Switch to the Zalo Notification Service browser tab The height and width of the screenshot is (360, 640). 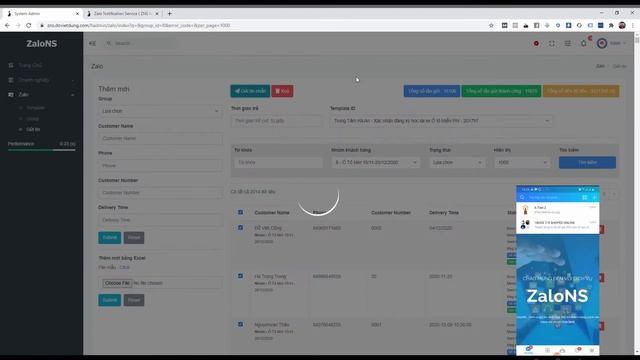[x=122, y=13]
